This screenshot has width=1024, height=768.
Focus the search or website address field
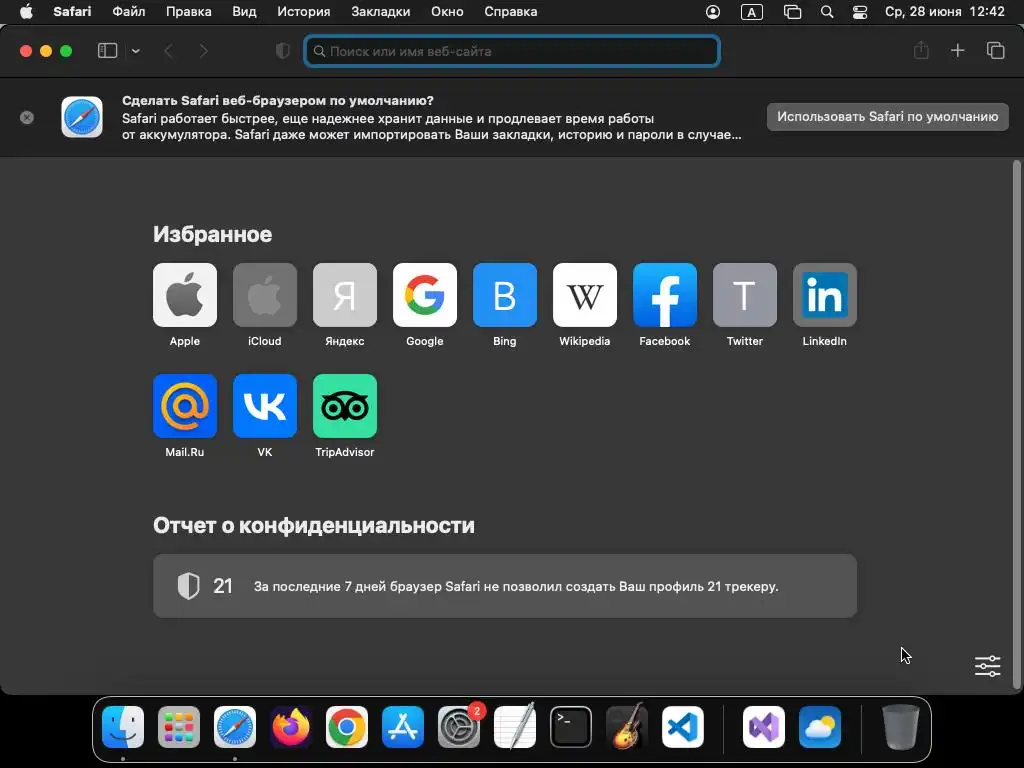click(x=512, y=51)
